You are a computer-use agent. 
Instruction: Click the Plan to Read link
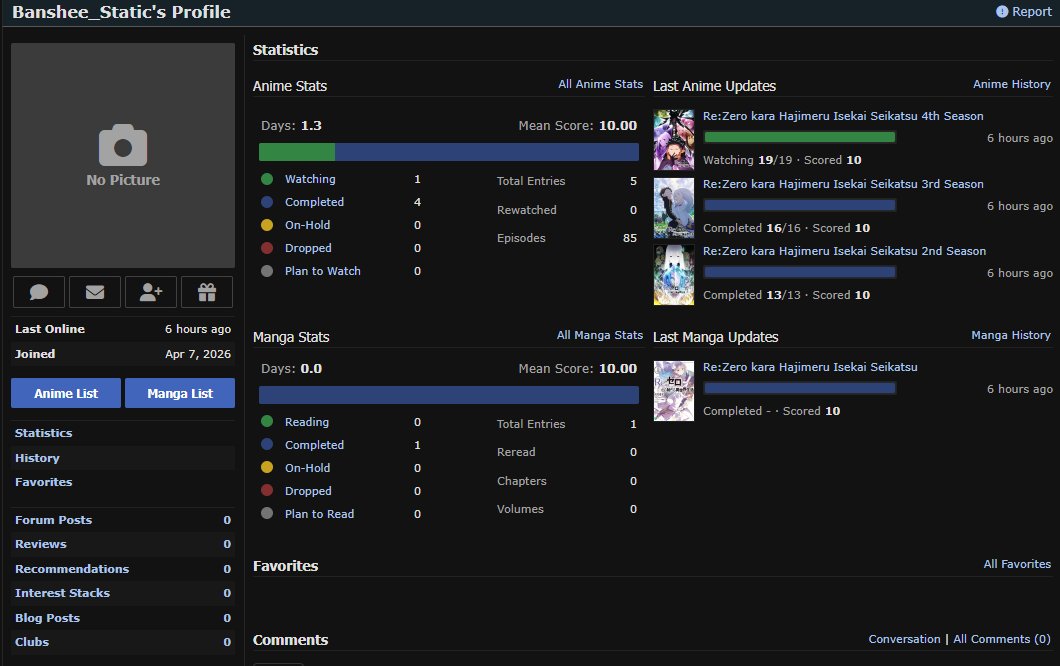[x=319, y=514]
